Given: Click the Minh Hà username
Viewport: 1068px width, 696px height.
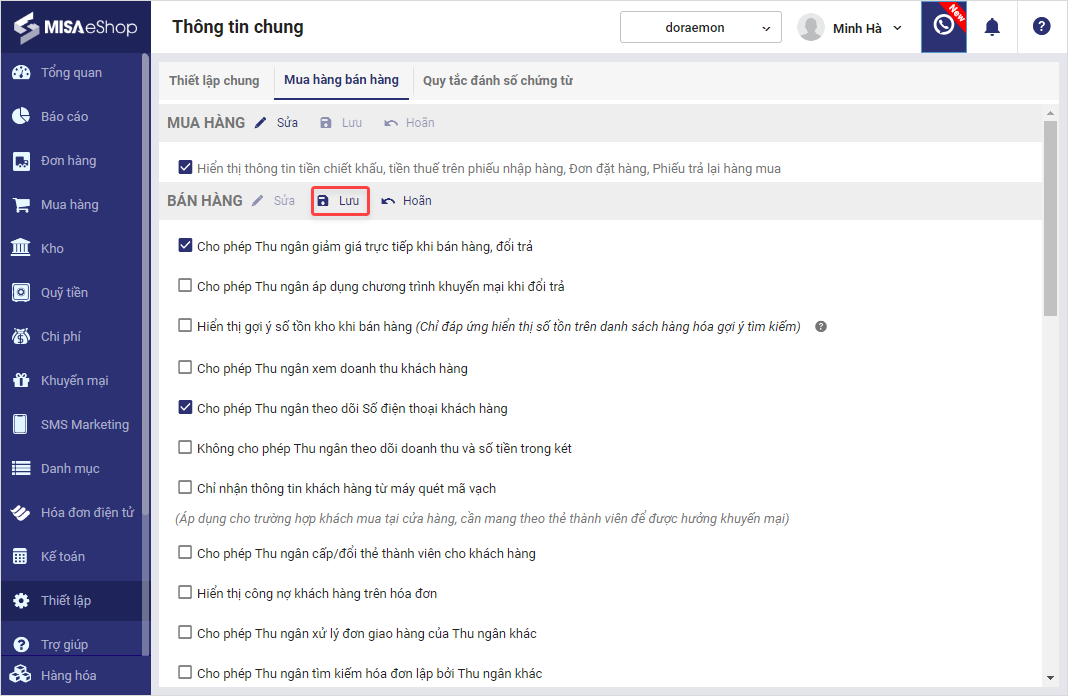Looking at the screenshot, I should click(857, 28).
